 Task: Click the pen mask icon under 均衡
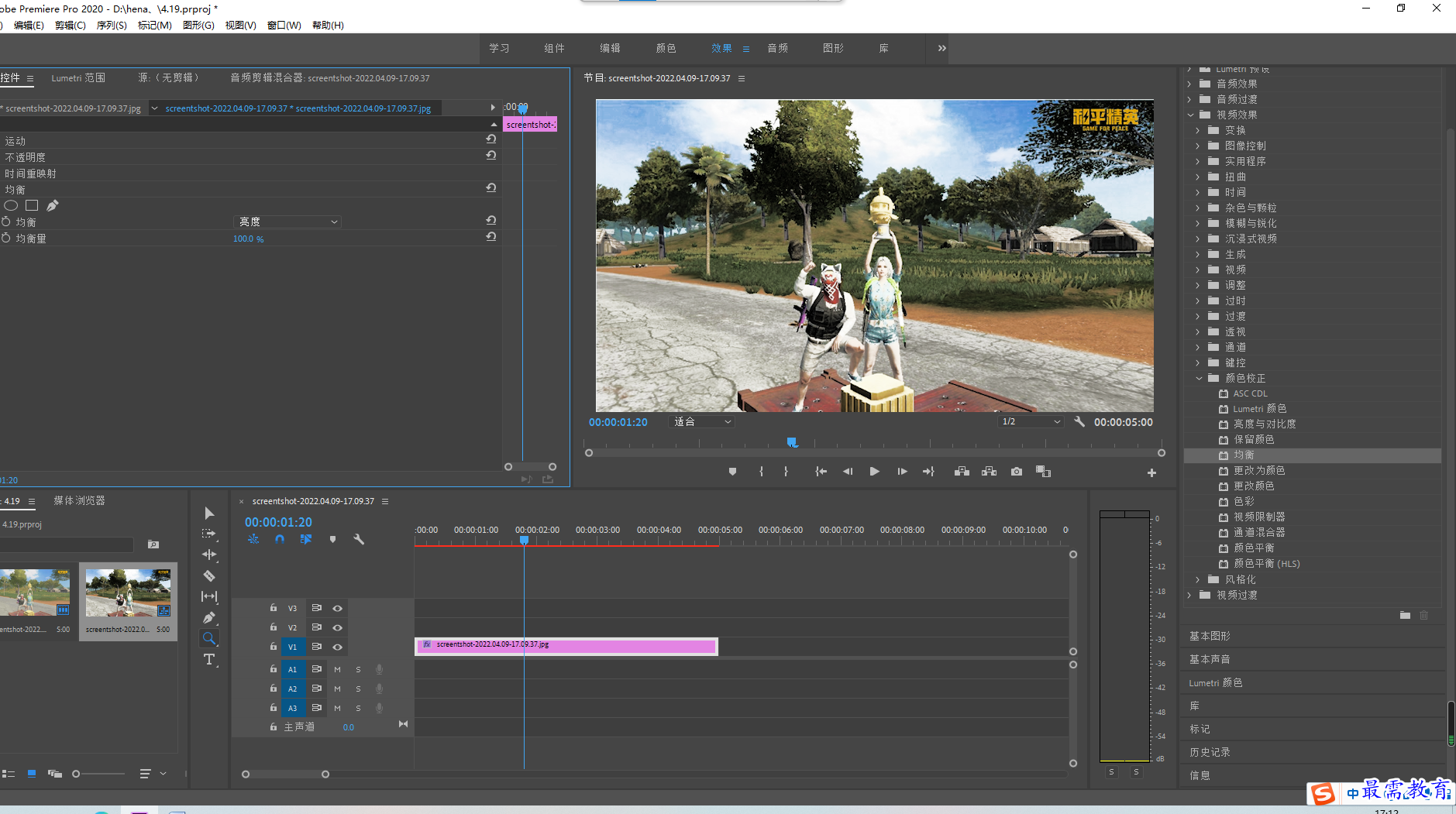click(52, 205)
